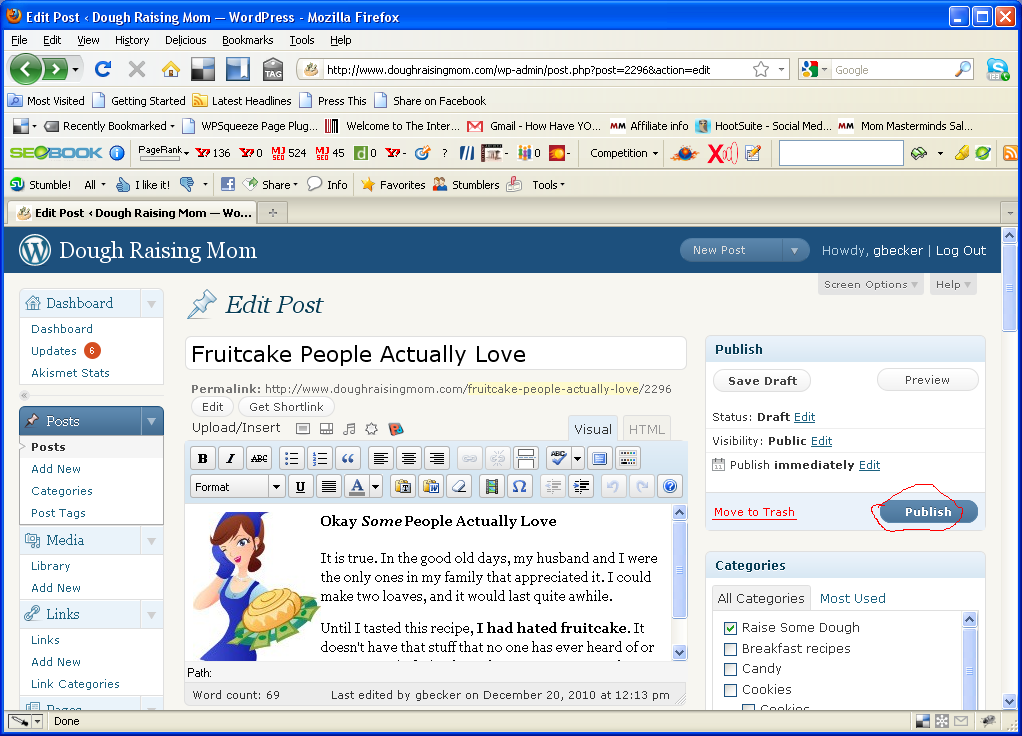This screenshot has width=1022, height=736.
Task: Remove formatting with eraser icon
Action: coord(460,486)
